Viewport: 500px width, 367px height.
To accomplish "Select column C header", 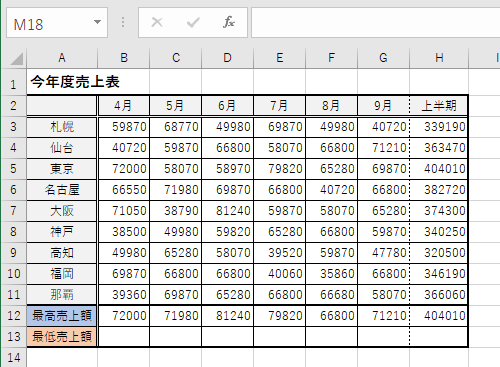I will tap(176, 58).
